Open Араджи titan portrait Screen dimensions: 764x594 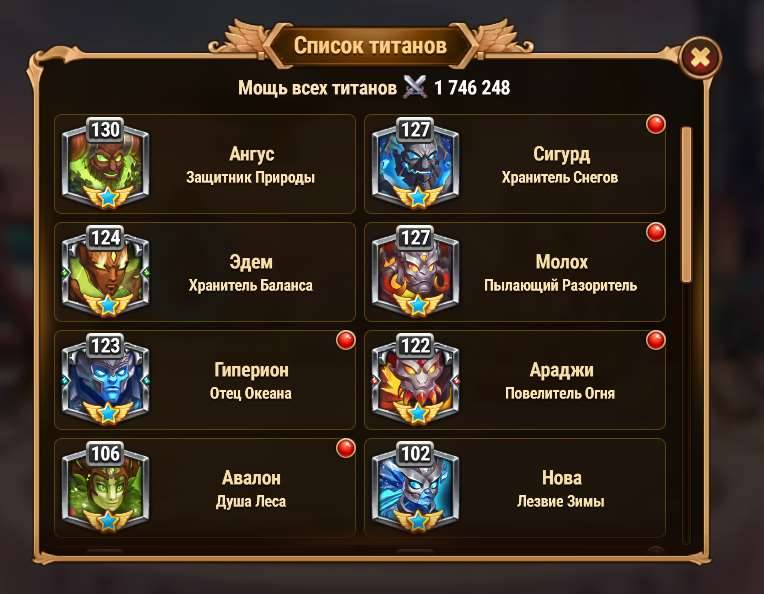(416, 380)
